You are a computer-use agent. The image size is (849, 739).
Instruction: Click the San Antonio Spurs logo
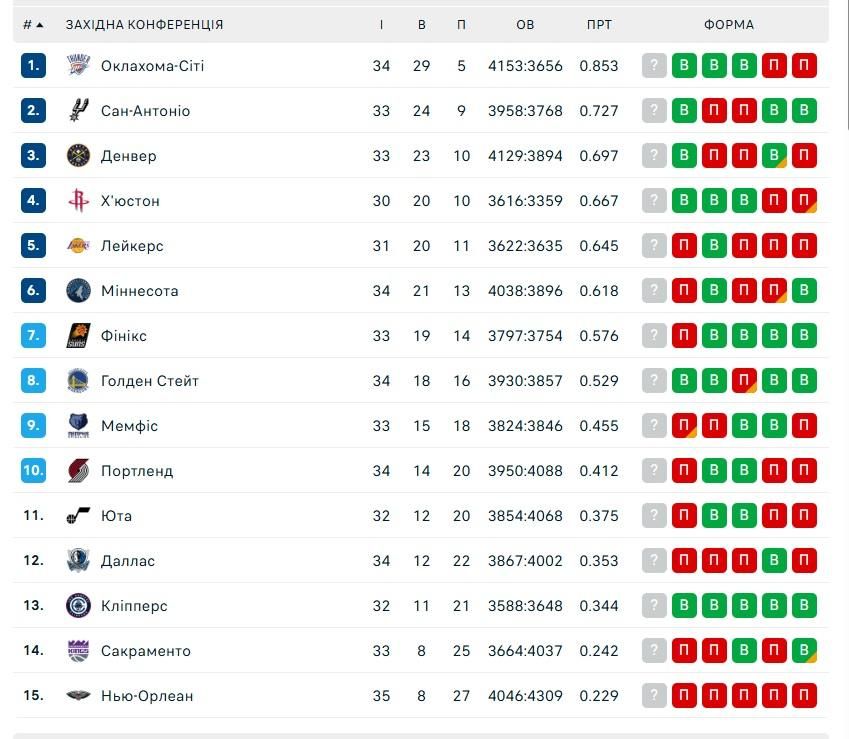click(78, 111)
